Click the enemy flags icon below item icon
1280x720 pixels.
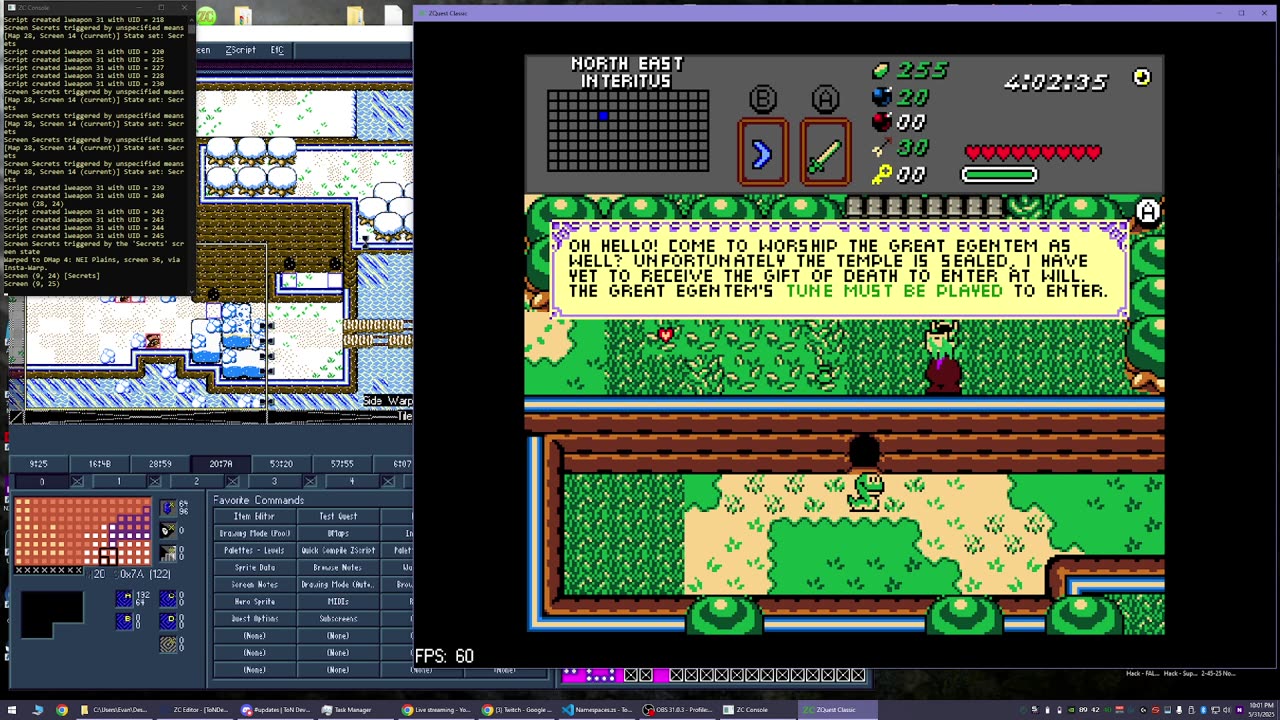[x=167, y=530]
